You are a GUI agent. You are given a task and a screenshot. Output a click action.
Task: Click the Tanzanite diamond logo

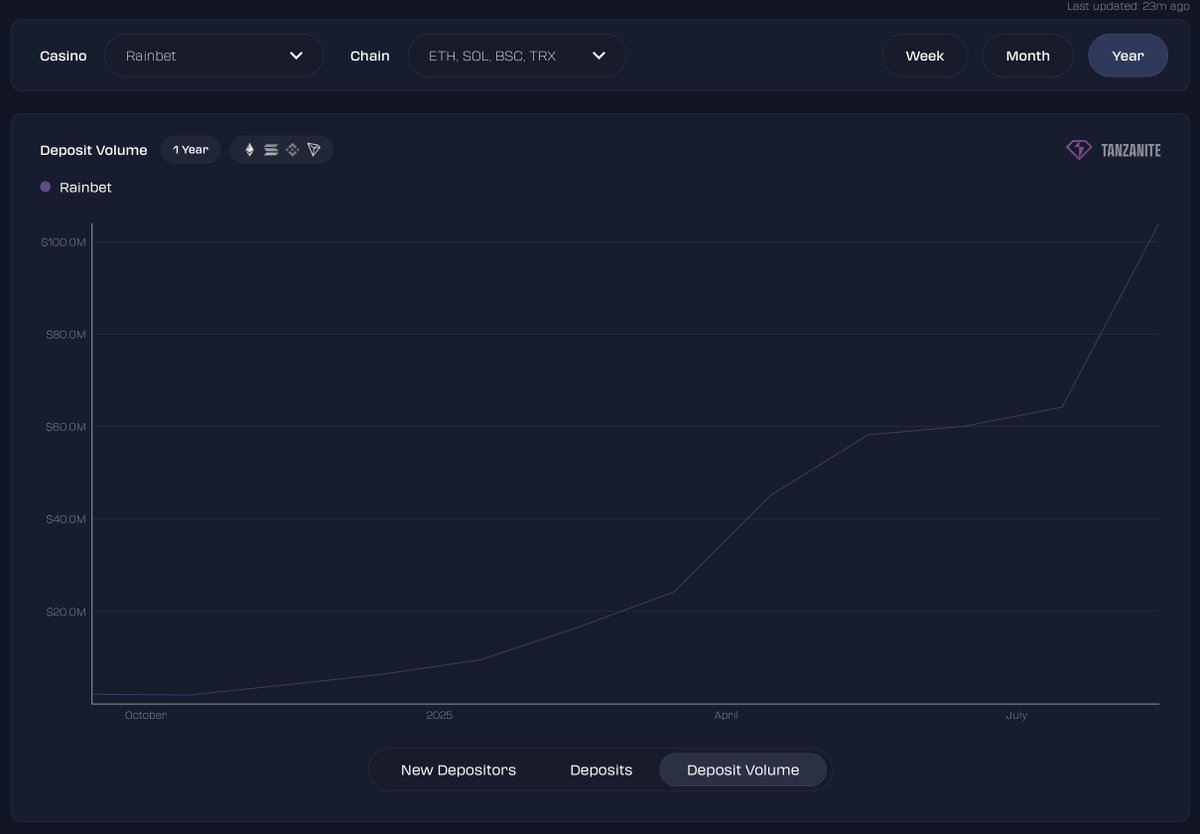click(x=1078, y=149)
